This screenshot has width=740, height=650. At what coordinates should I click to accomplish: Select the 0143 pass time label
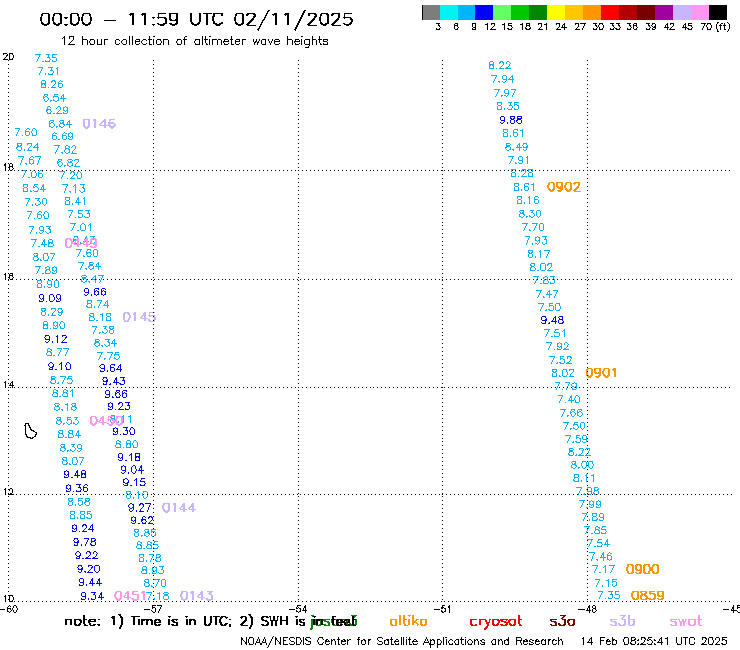click(197, 596)
